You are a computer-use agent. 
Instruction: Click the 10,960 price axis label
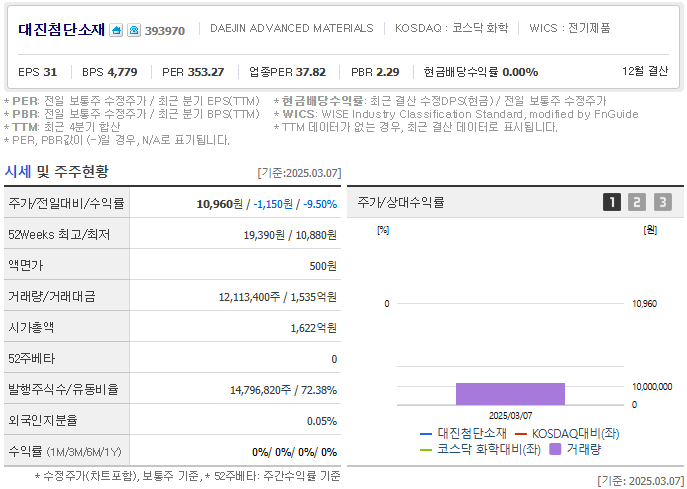[x=645, y=304]
